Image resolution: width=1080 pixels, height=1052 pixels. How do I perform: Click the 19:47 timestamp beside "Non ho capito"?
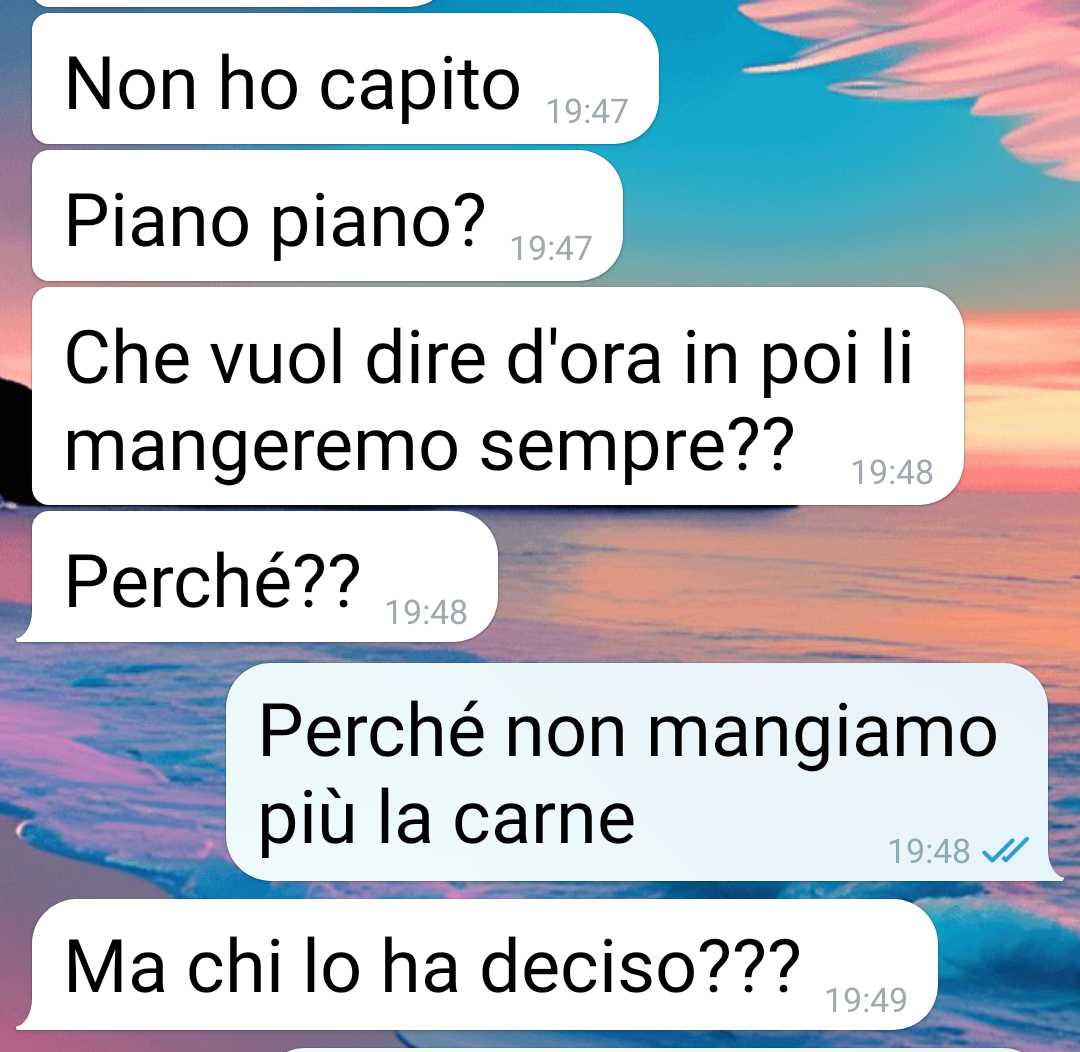point(587,112)
